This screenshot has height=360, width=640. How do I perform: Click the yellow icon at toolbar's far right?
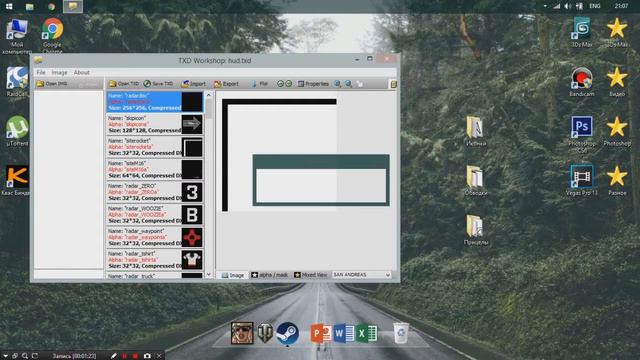click(x=393, y=84)
